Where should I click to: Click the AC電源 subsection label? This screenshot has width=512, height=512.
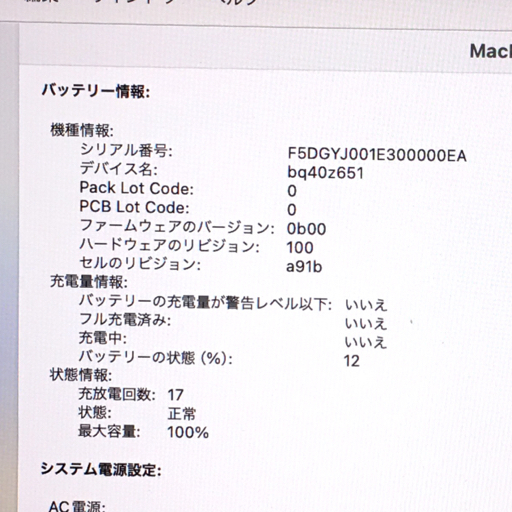pyautogui.click(x=77, y=506)
